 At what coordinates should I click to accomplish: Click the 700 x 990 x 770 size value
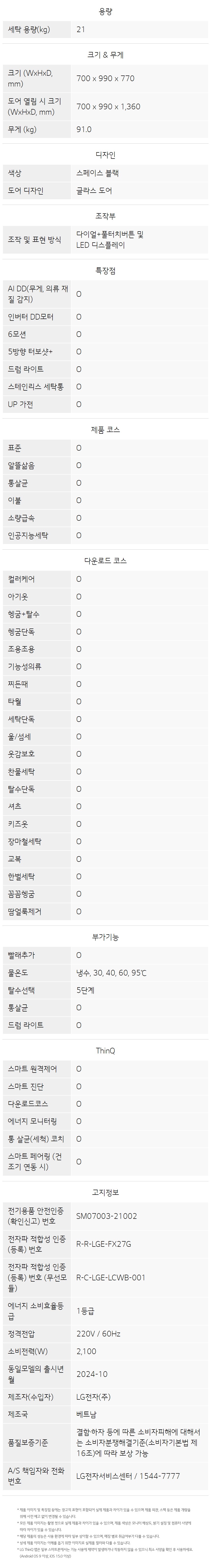pyautogui.click(x=105, y=78)
